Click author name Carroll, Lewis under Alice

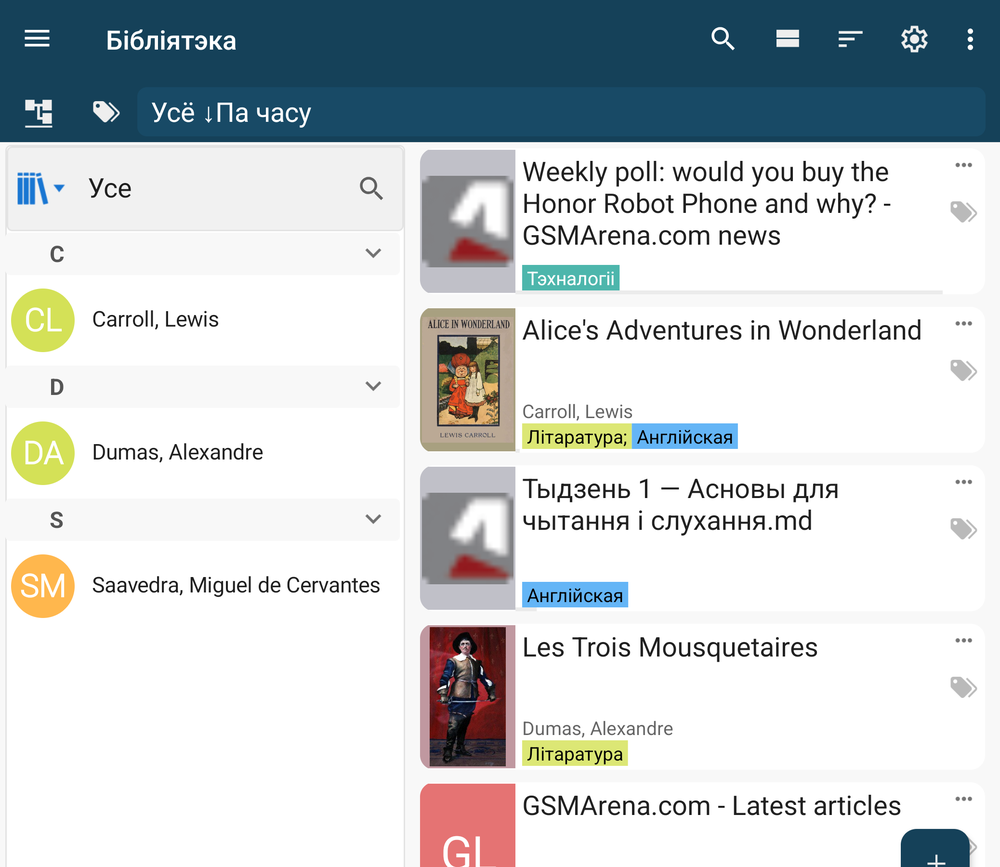pyautogui.click(x=577, y=411)
